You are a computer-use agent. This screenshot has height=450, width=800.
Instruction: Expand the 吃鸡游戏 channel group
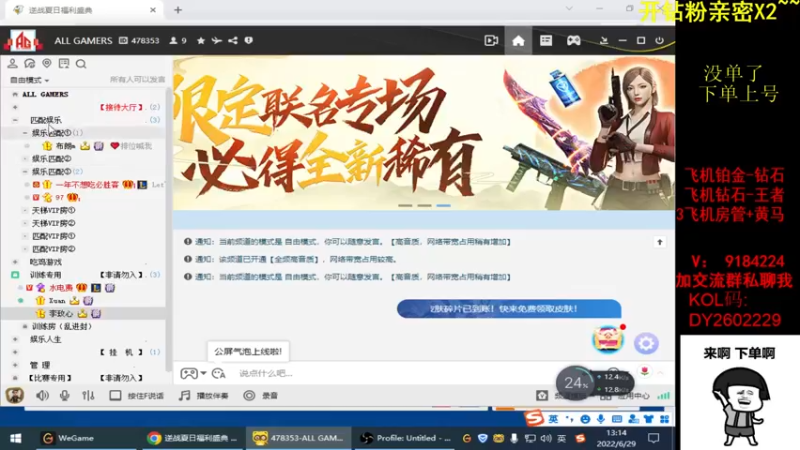coord(15,262)
